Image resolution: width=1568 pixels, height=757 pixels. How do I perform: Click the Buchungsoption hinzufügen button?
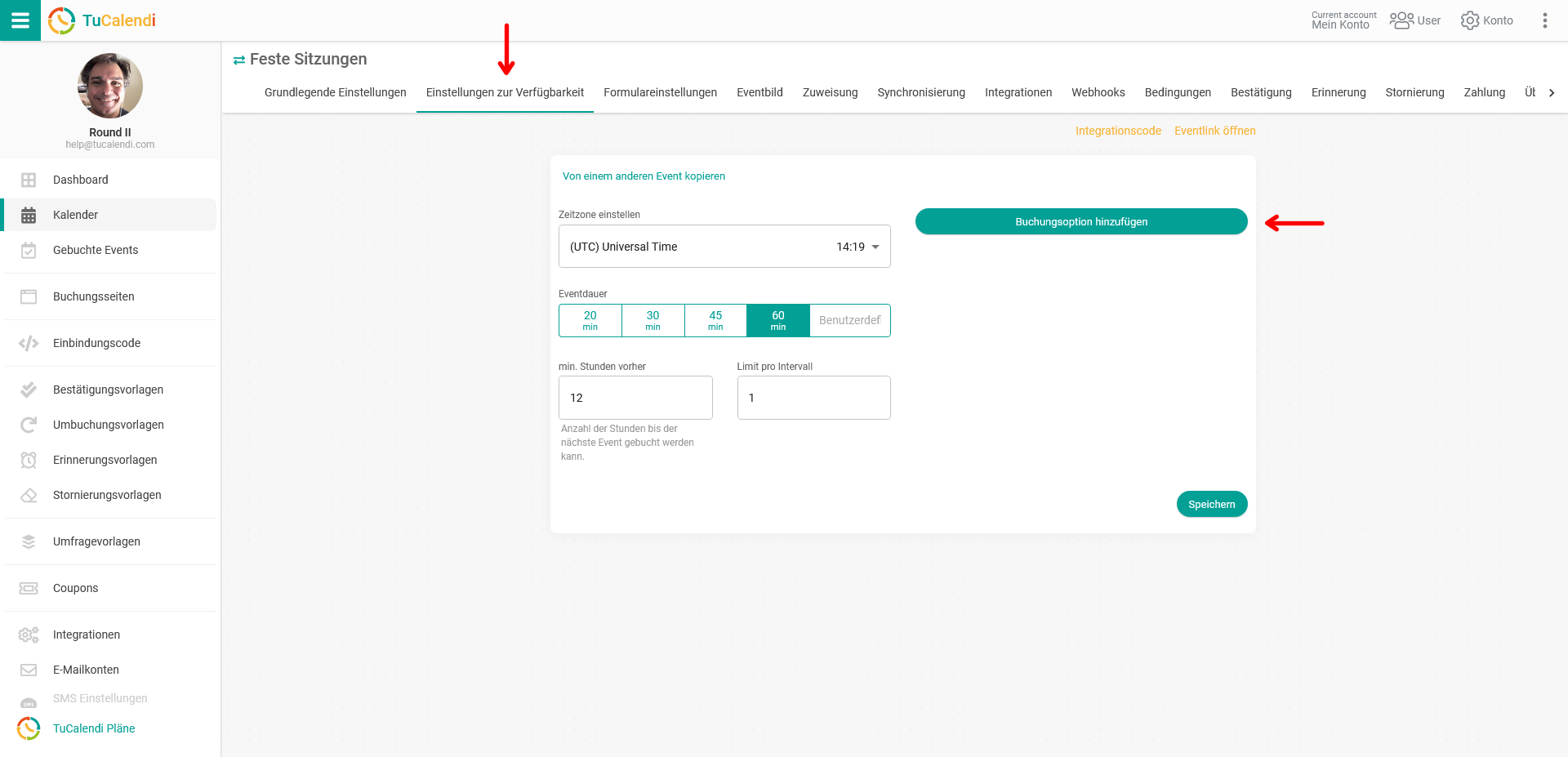coord(1080,221)
